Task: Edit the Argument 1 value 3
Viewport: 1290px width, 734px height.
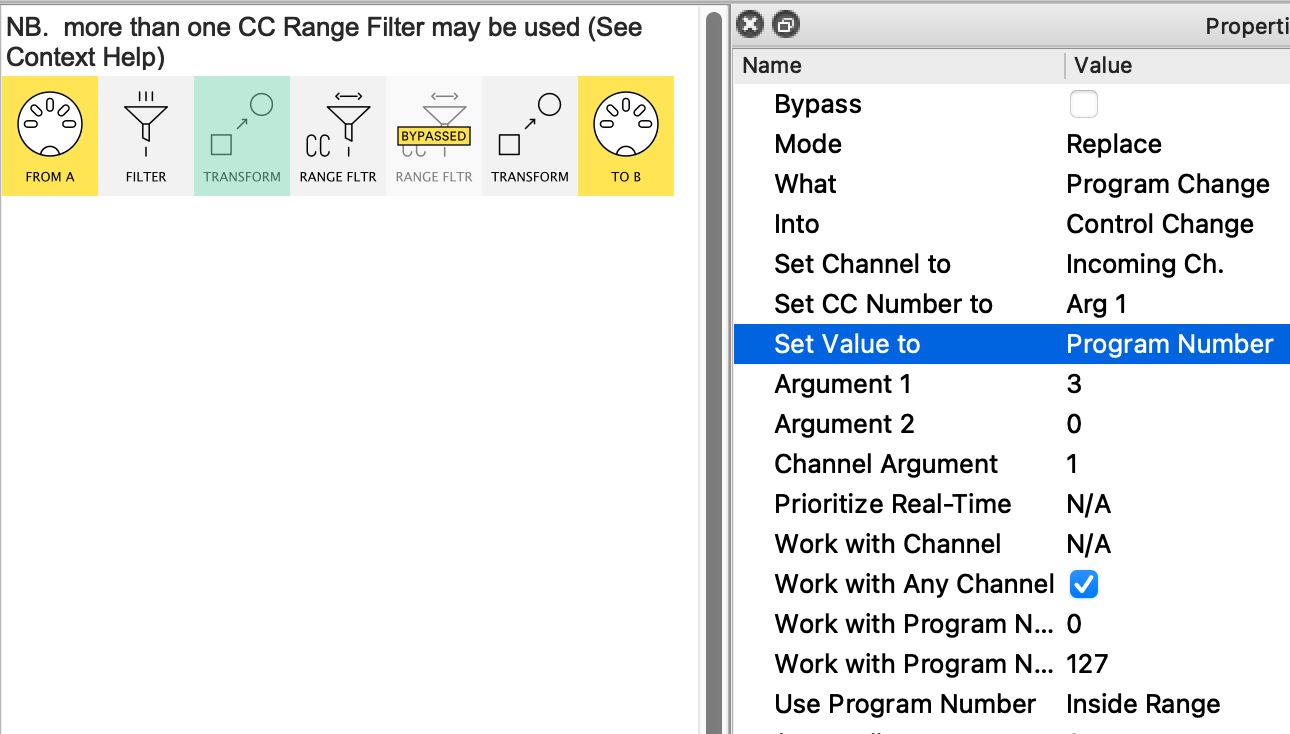Action: pos(1074,384)
